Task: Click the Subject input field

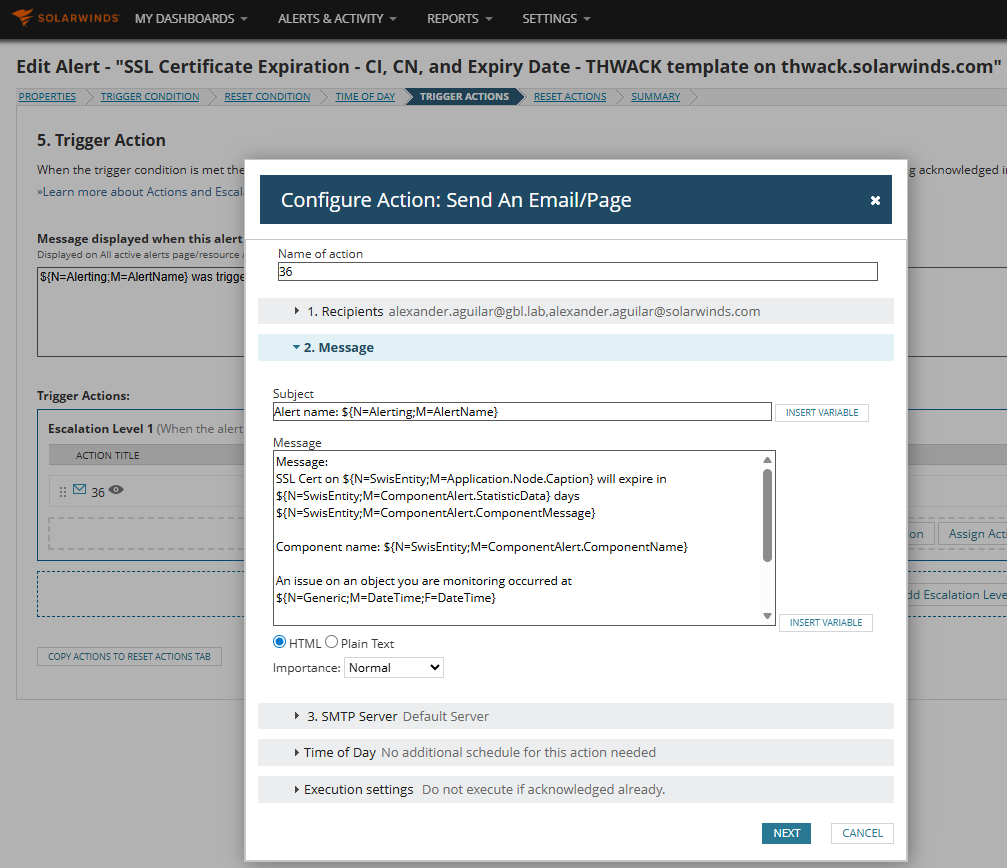Action: pos(522,412)
